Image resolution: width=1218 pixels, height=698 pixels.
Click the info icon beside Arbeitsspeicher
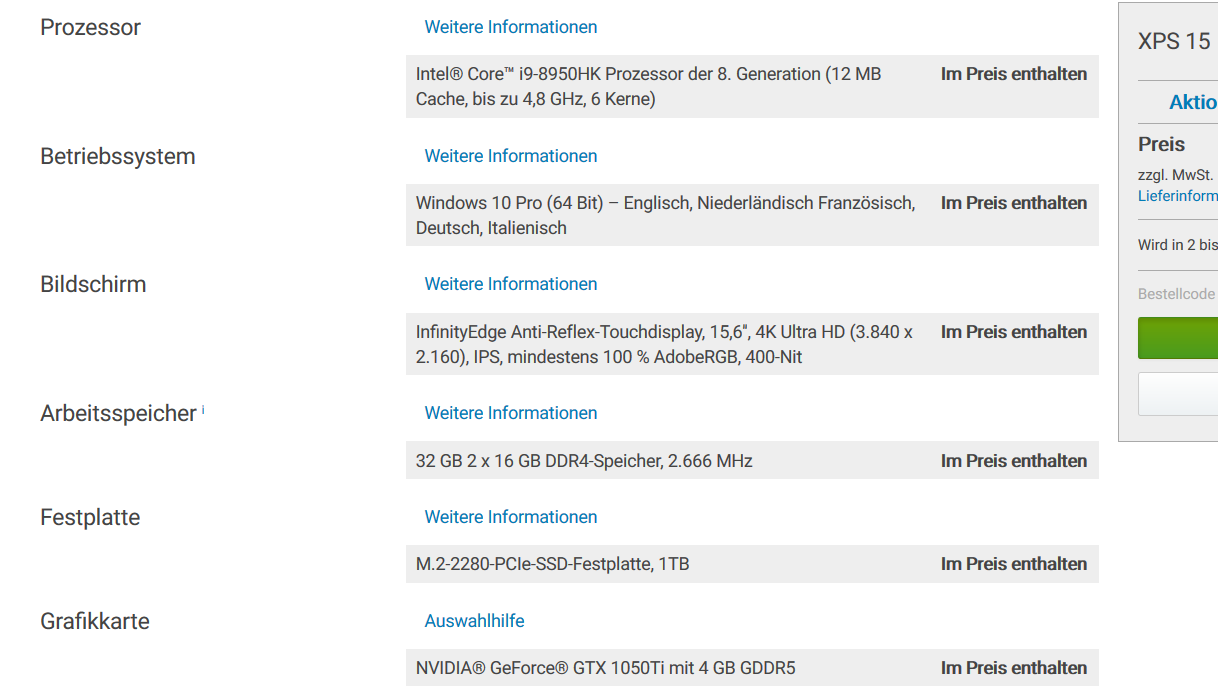click(203, 409)
